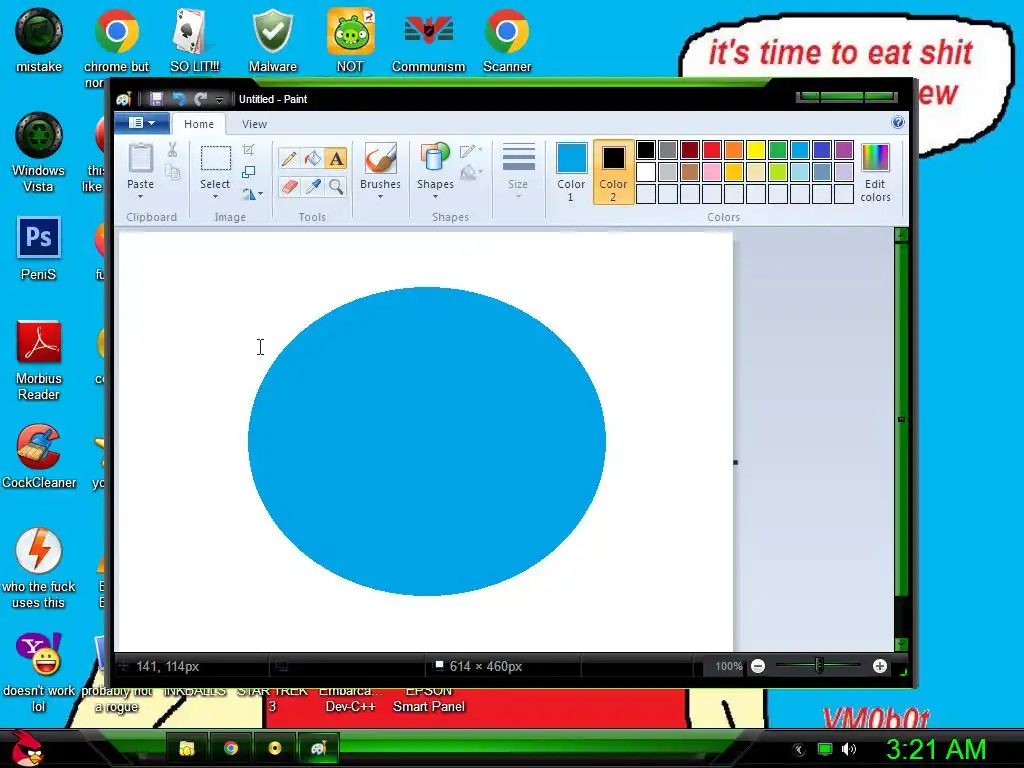Screen dimensions: 1024x768
Task: Click the folder icon in taskbar
Action: 187,748
